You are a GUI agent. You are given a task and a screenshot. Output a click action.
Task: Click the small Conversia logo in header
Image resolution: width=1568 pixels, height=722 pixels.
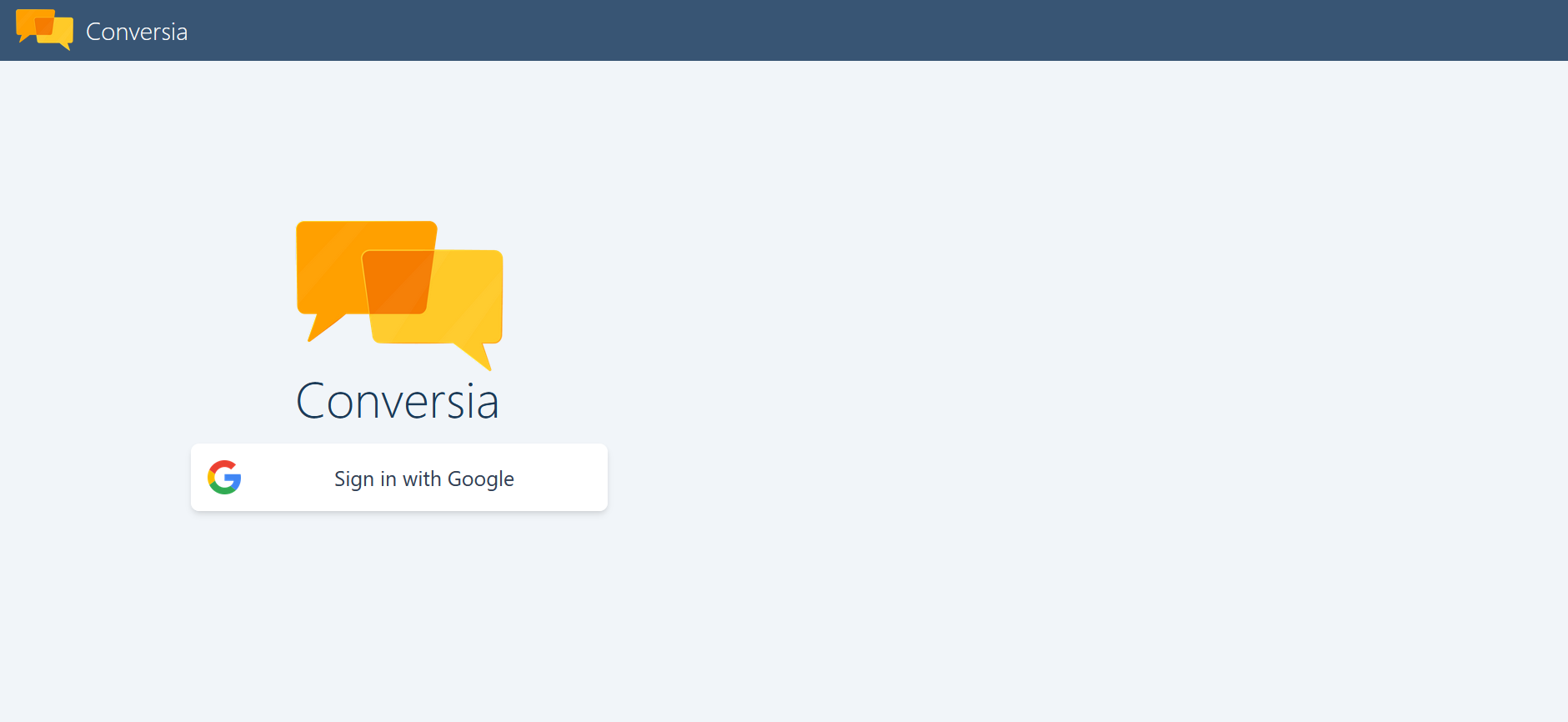pos(44,30)
